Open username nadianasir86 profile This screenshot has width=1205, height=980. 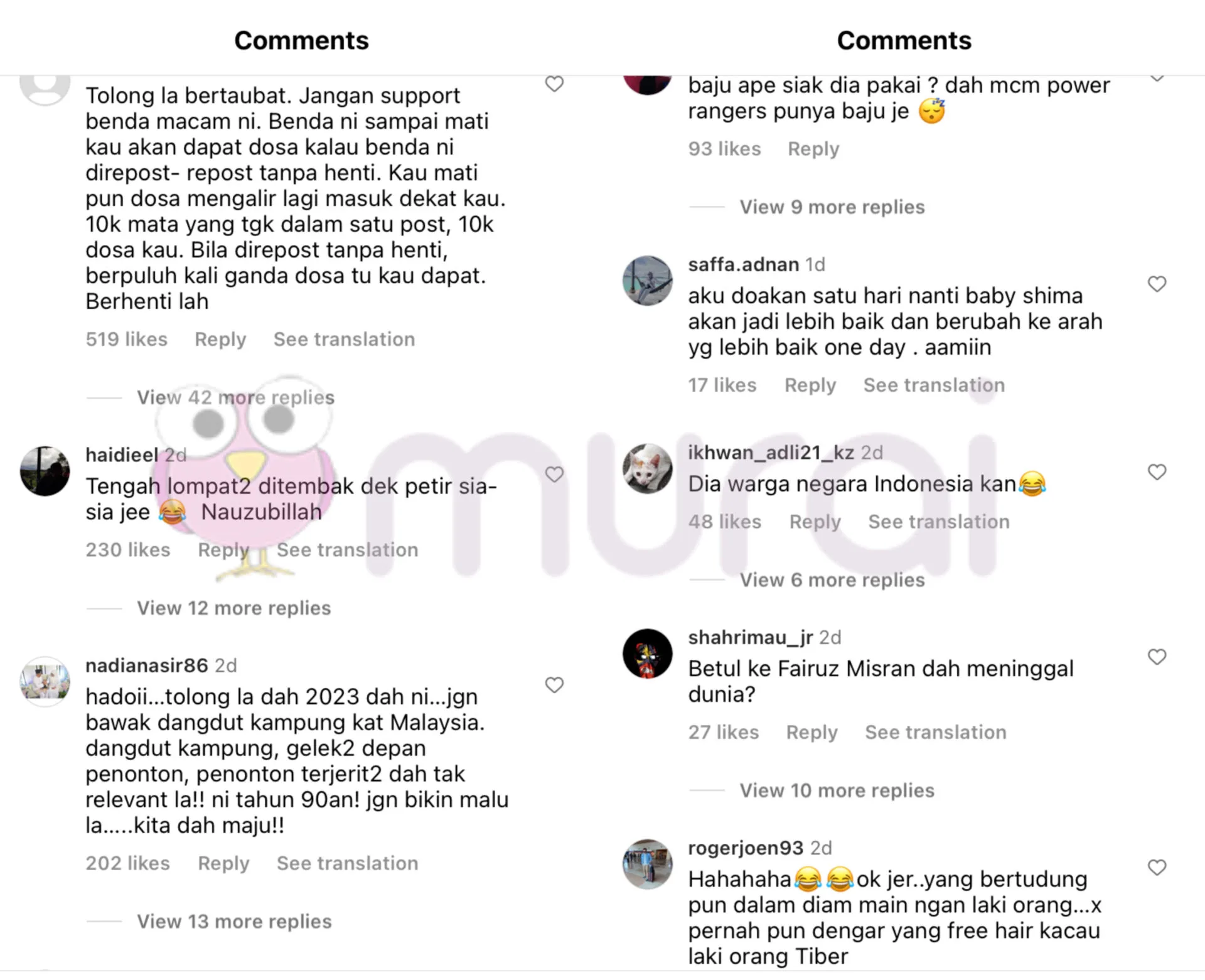pyautogui.click(x=147, y=665)
